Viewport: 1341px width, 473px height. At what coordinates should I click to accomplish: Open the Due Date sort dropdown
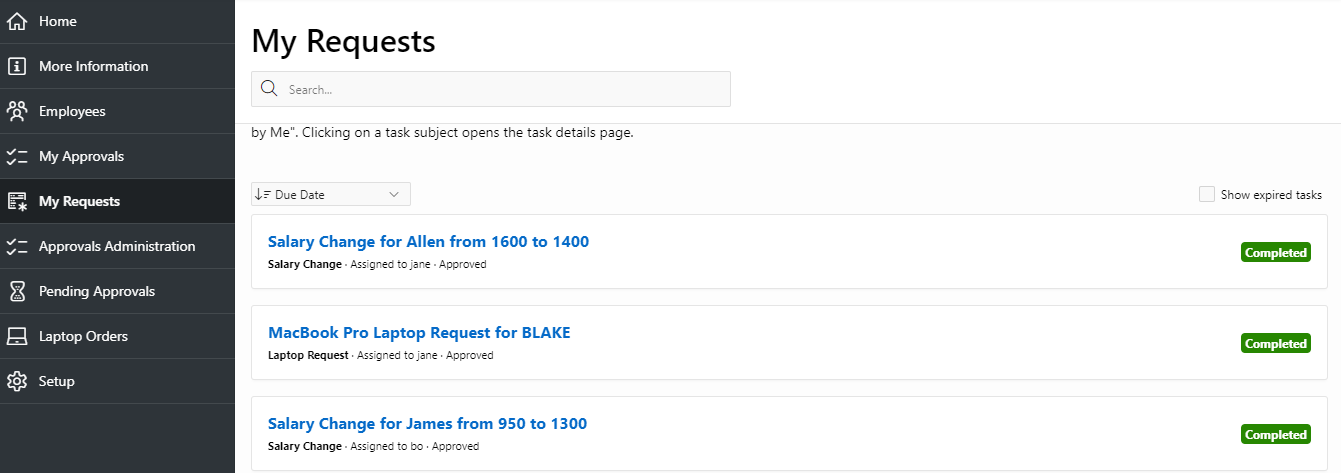[331, 194]
